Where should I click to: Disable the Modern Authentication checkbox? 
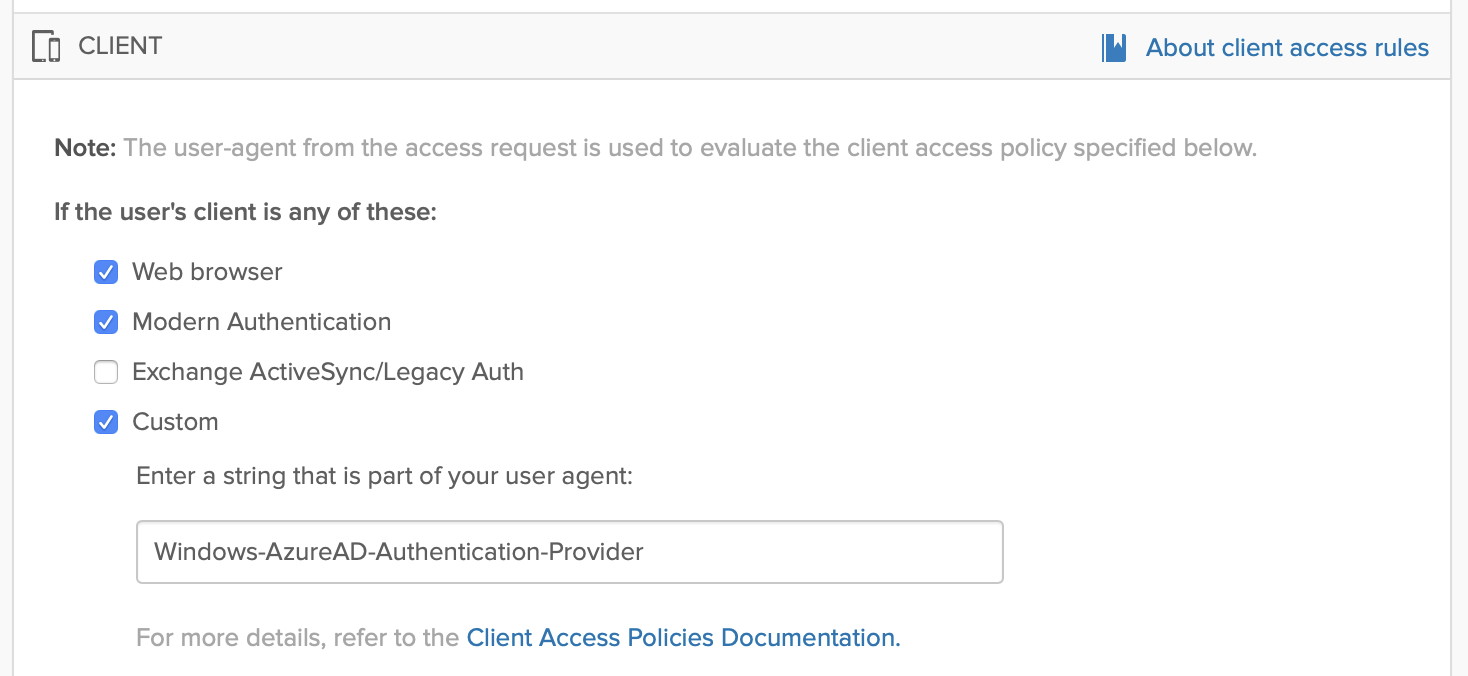106,322
